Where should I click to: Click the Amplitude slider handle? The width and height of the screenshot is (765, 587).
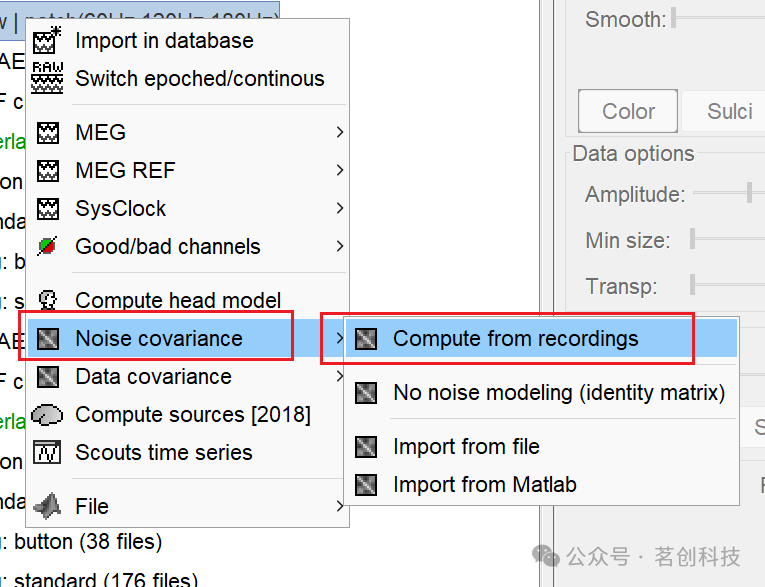coord(749,193)
